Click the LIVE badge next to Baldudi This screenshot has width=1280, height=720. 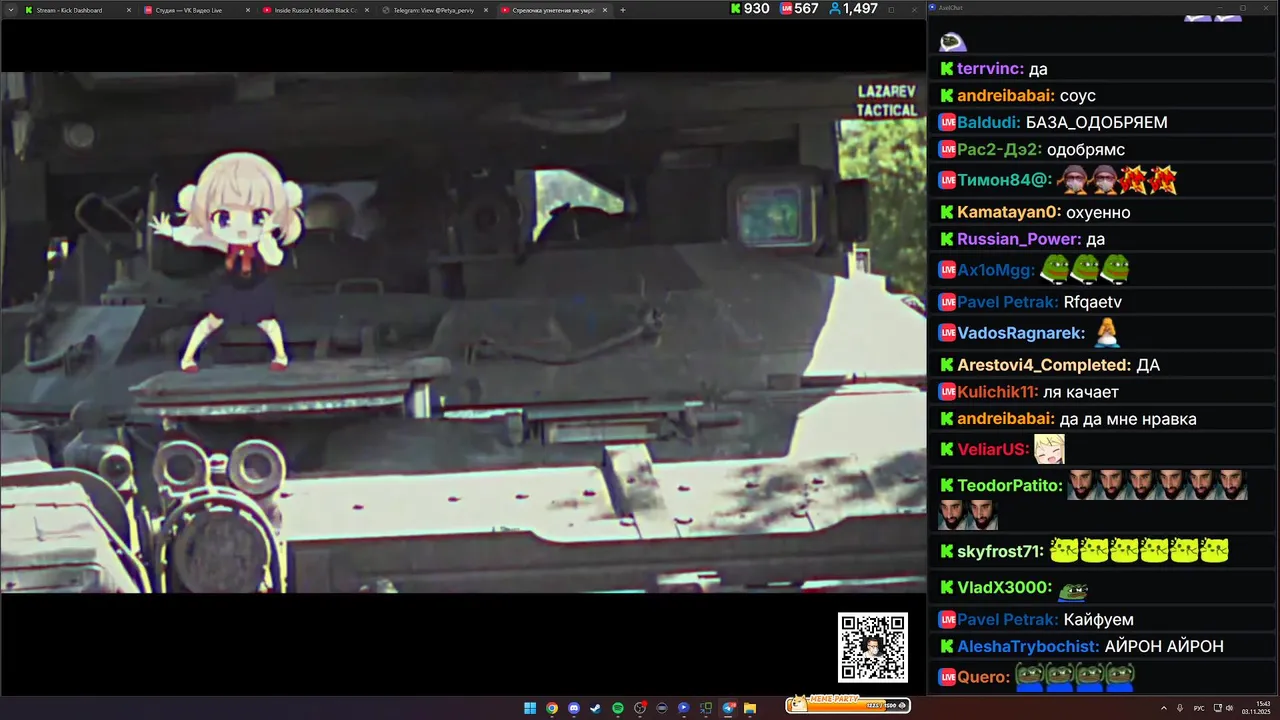pyautogui.click(x=947, y=123)
